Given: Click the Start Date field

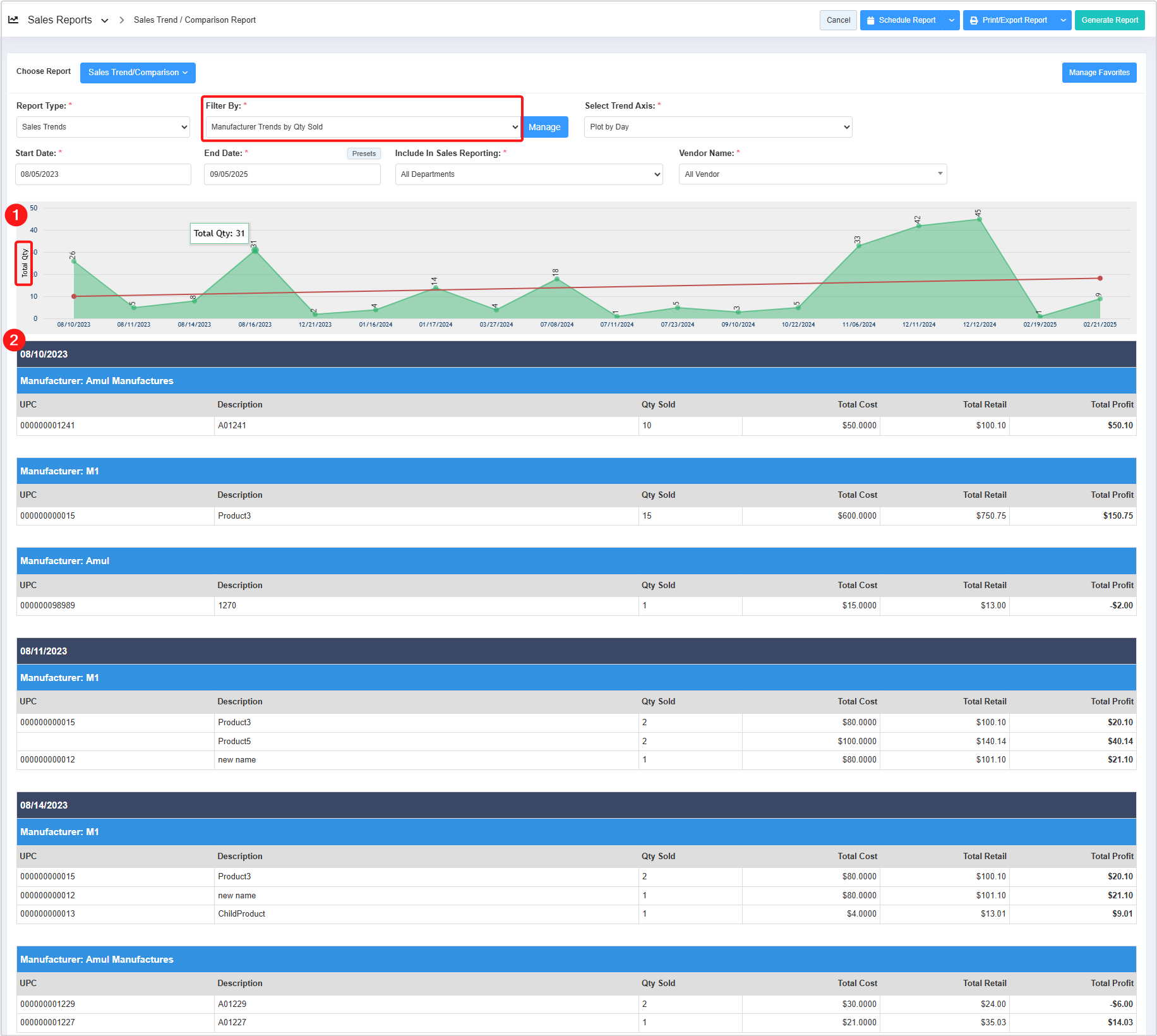Looking at the screenshot, I should click(x=103, y=174).
